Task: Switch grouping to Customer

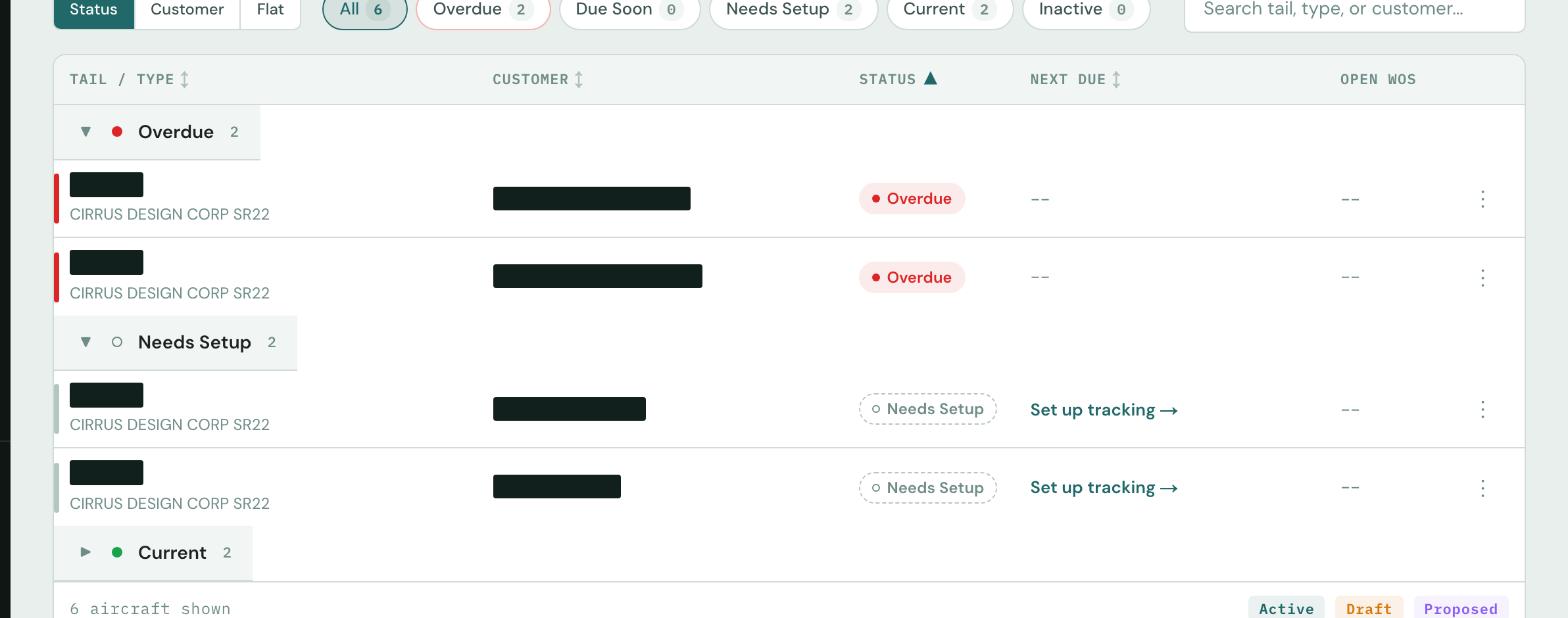Action: pyautogui.click(x=187, y=10)
